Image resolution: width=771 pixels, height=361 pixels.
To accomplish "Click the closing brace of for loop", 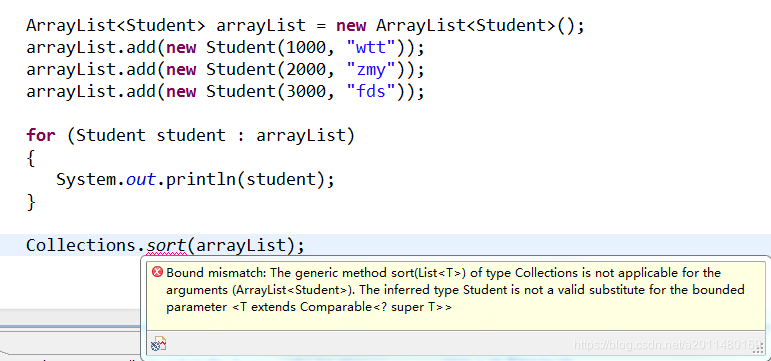I will pos(31,202).
